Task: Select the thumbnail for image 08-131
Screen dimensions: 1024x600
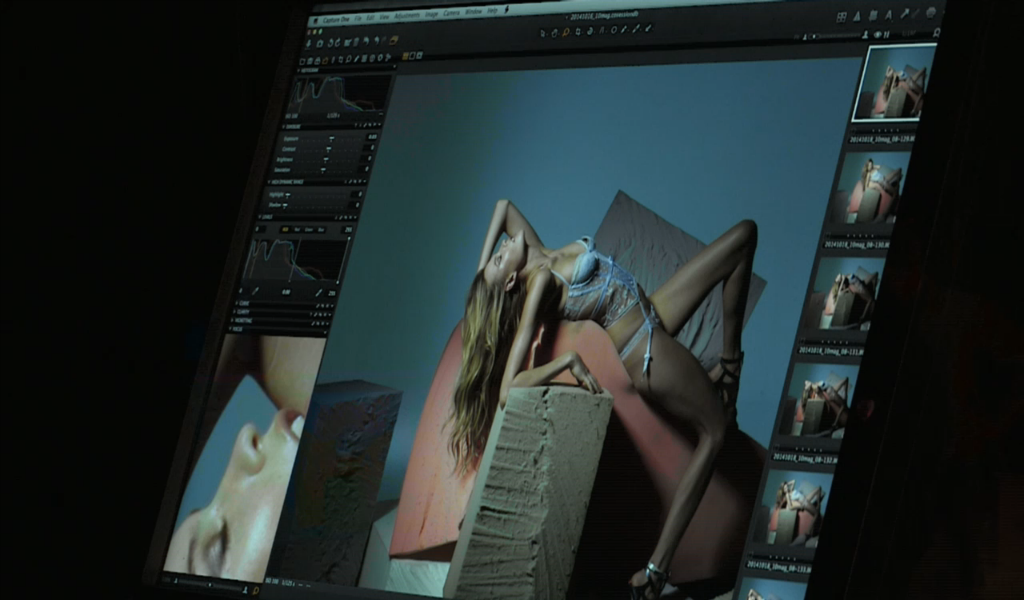Action: [x=846, y=293]
